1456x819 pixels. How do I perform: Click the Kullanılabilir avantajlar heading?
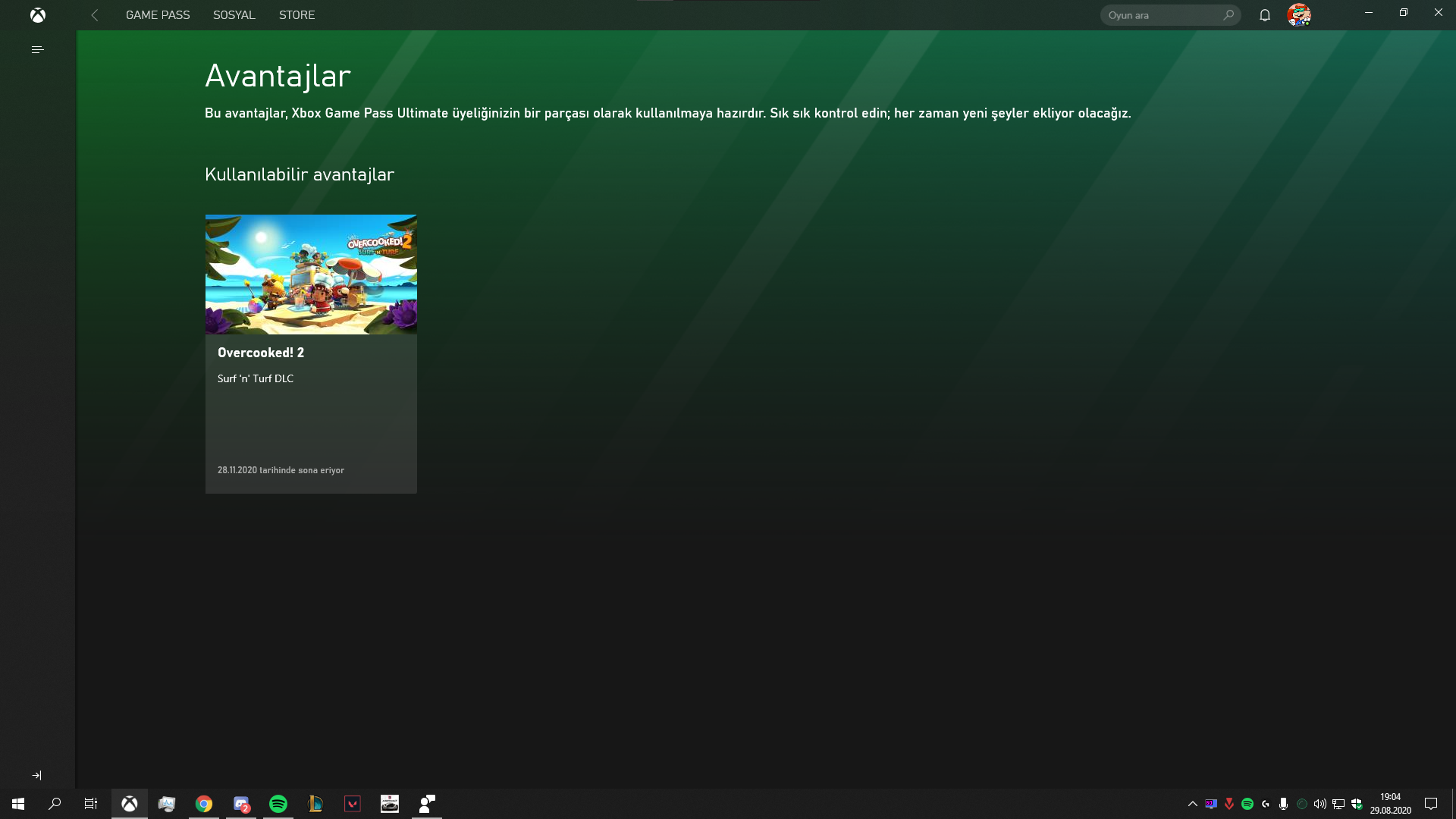point(300,174)
